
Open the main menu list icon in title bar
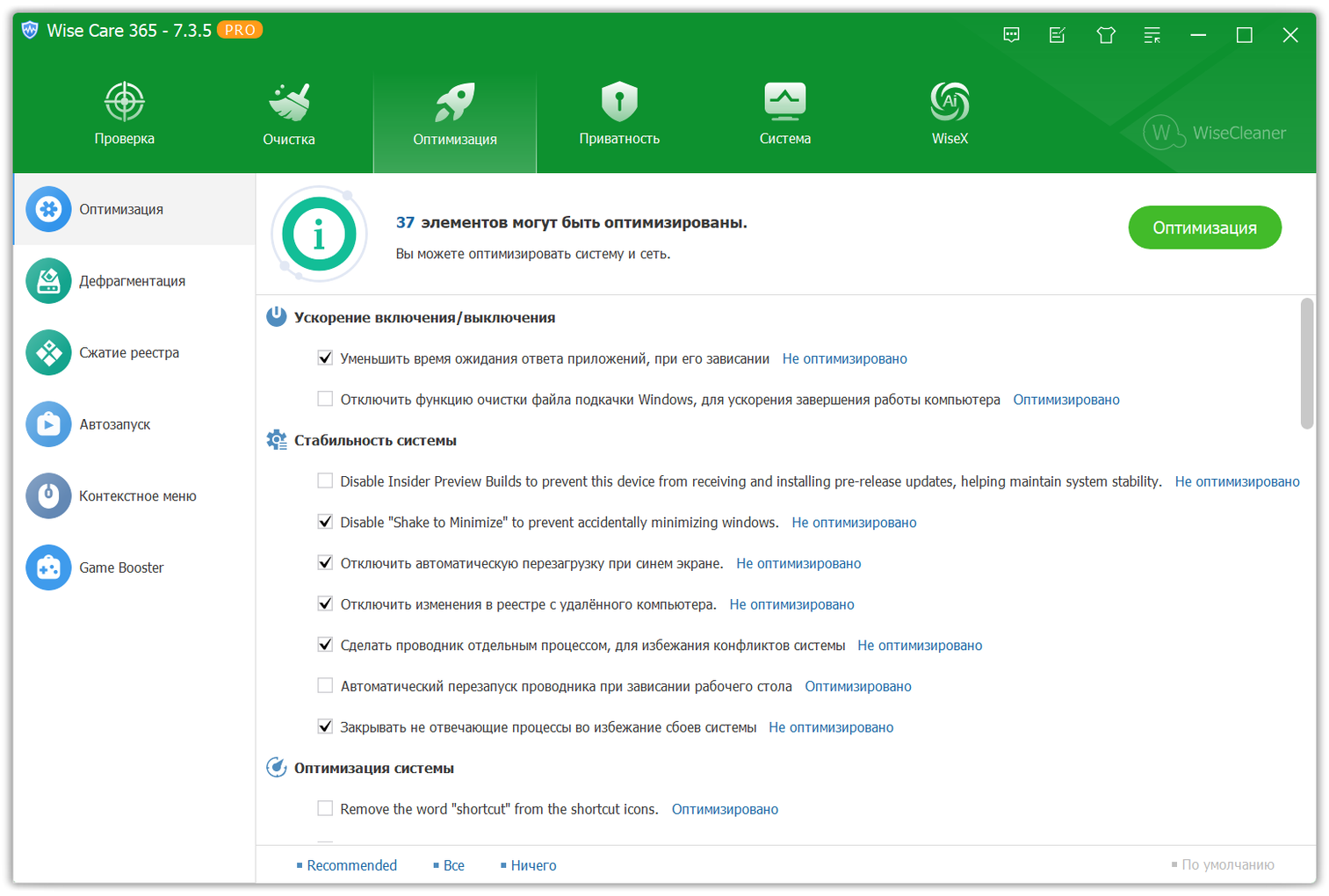pos(1152,35)
